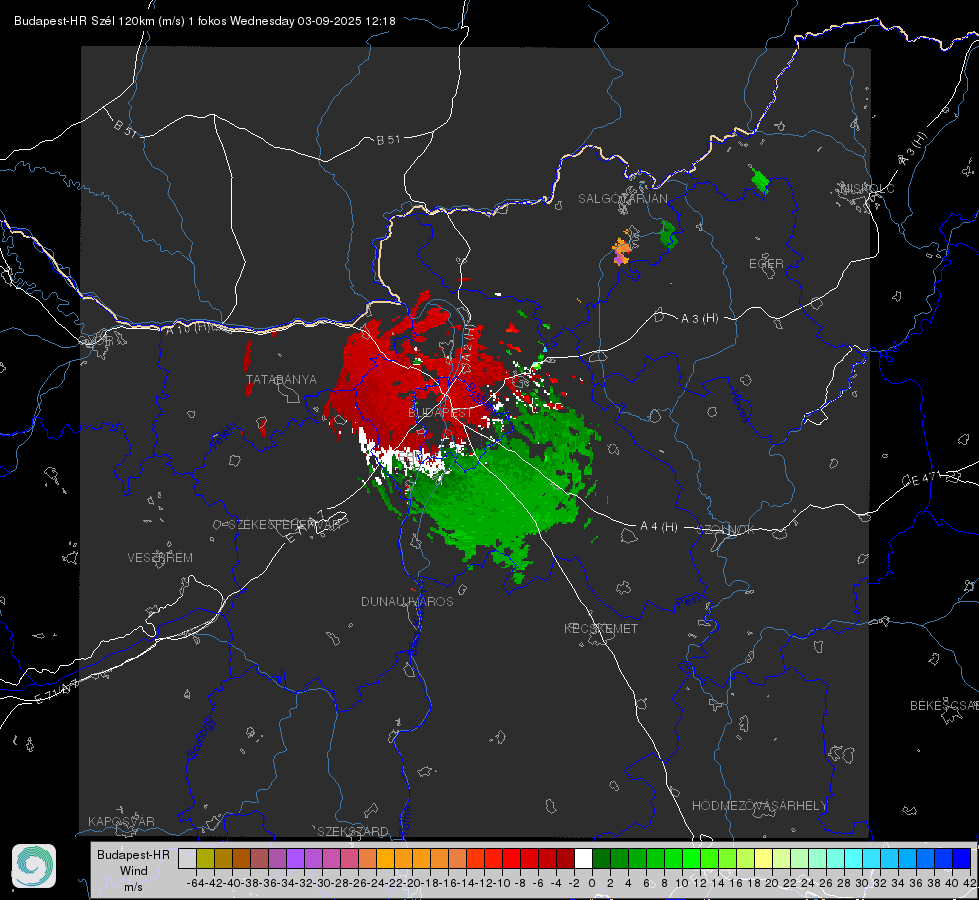The image size is (979, 900).
Task: Click the A 3 (H) road label near Eger
Action: tap(699, 319)
